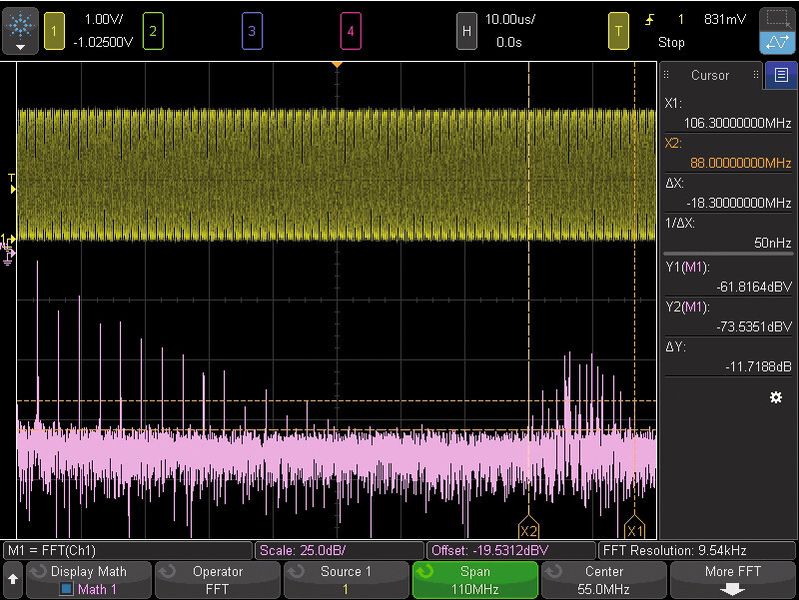Screen dimensions: 799x600
Task: Click the FFT Resolution 9.54kHz field
Action: pyautogui.click(x=697, y=550)
